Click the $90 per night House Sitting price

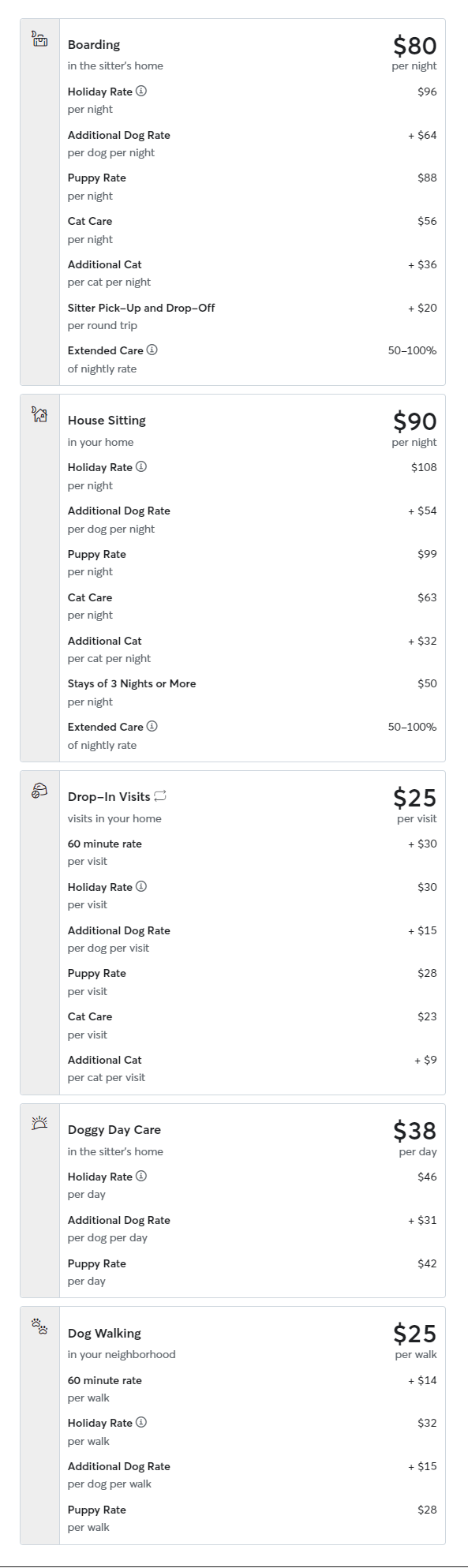[x=414, y=428]
